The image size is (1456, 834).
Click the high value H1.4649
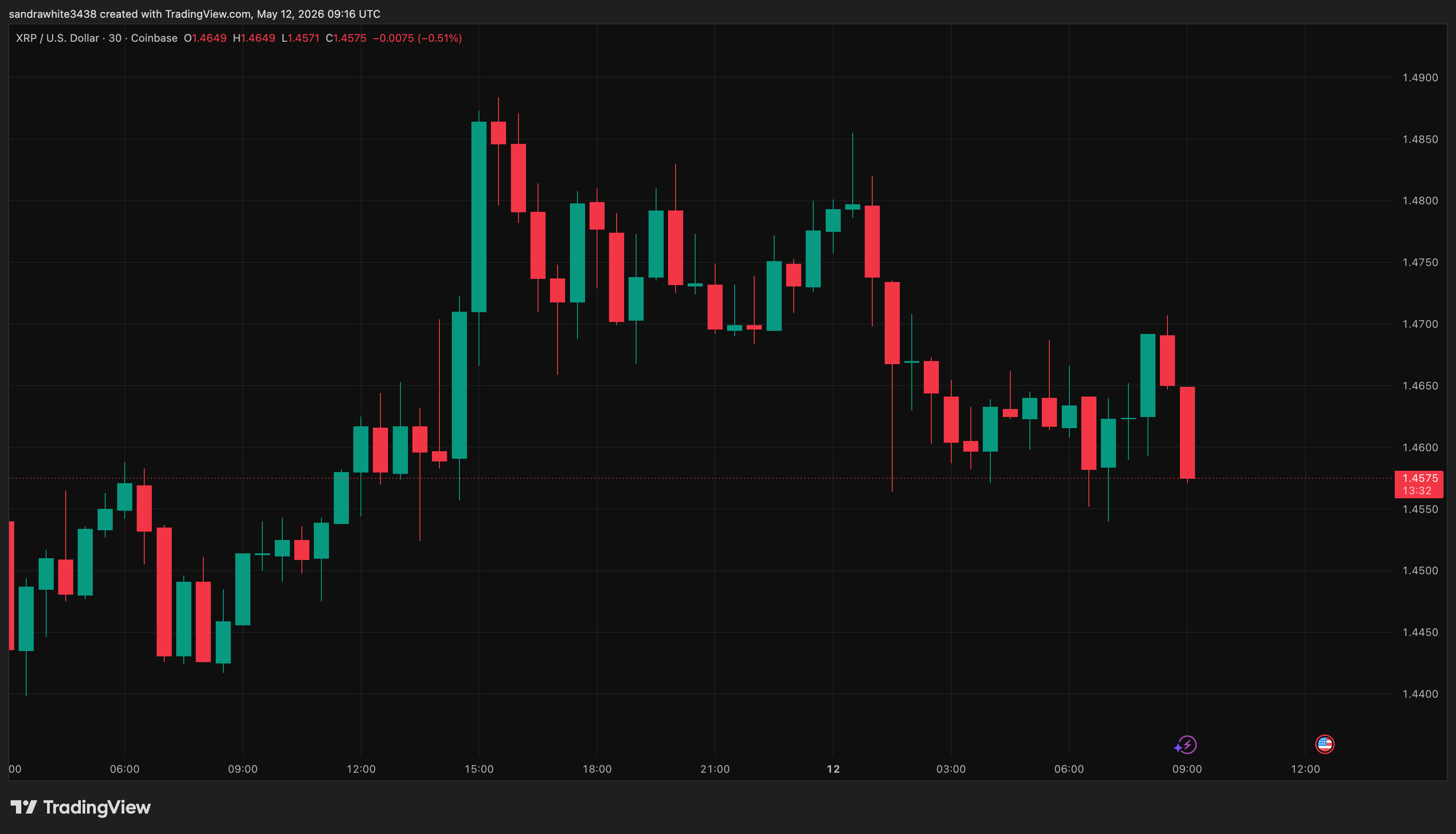(253, 38)
